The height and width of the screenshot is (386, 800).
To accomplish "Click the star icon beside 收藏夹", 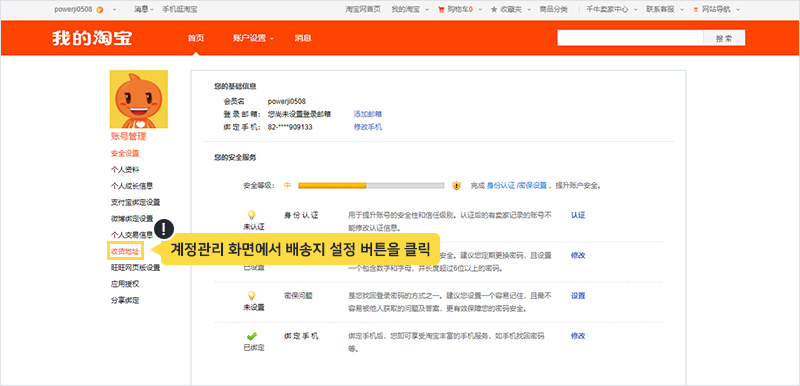I will click(x=494, y=9).
